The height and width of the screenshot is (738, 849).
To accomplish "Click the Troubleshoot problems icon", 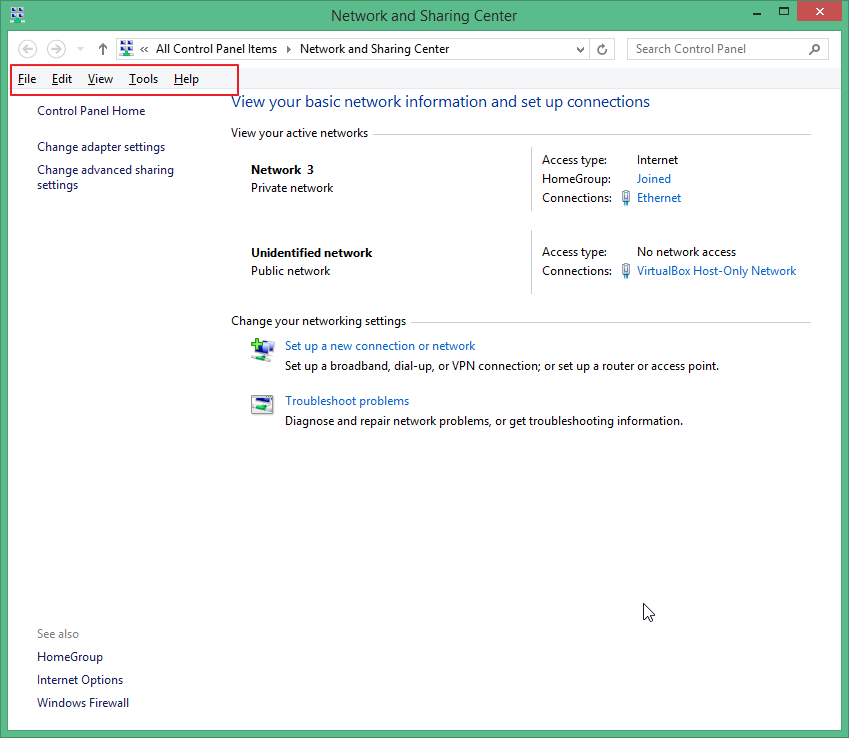I will click(262, 404).
